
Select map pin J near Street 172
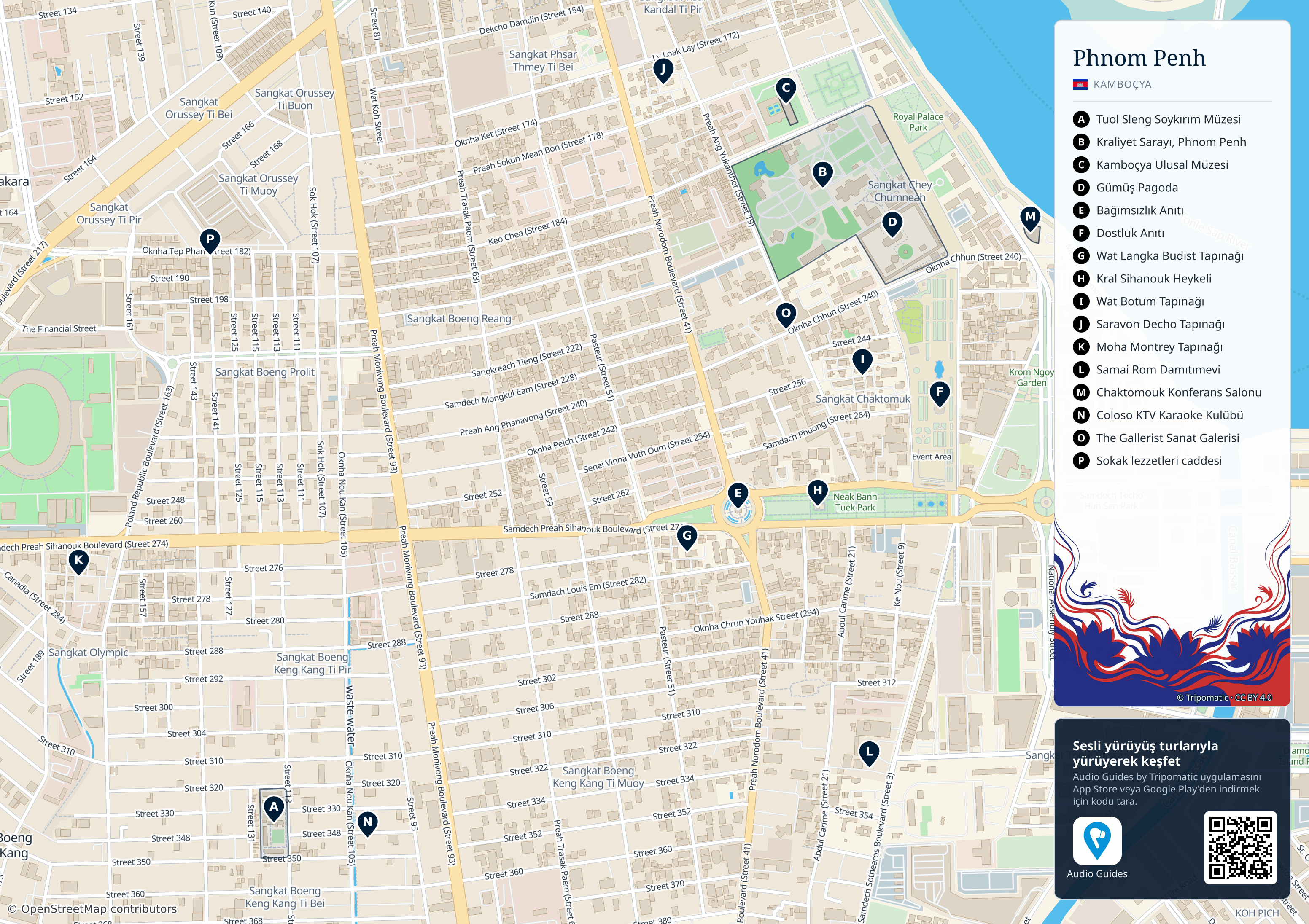pyautogui.click(x=663, y=71)
